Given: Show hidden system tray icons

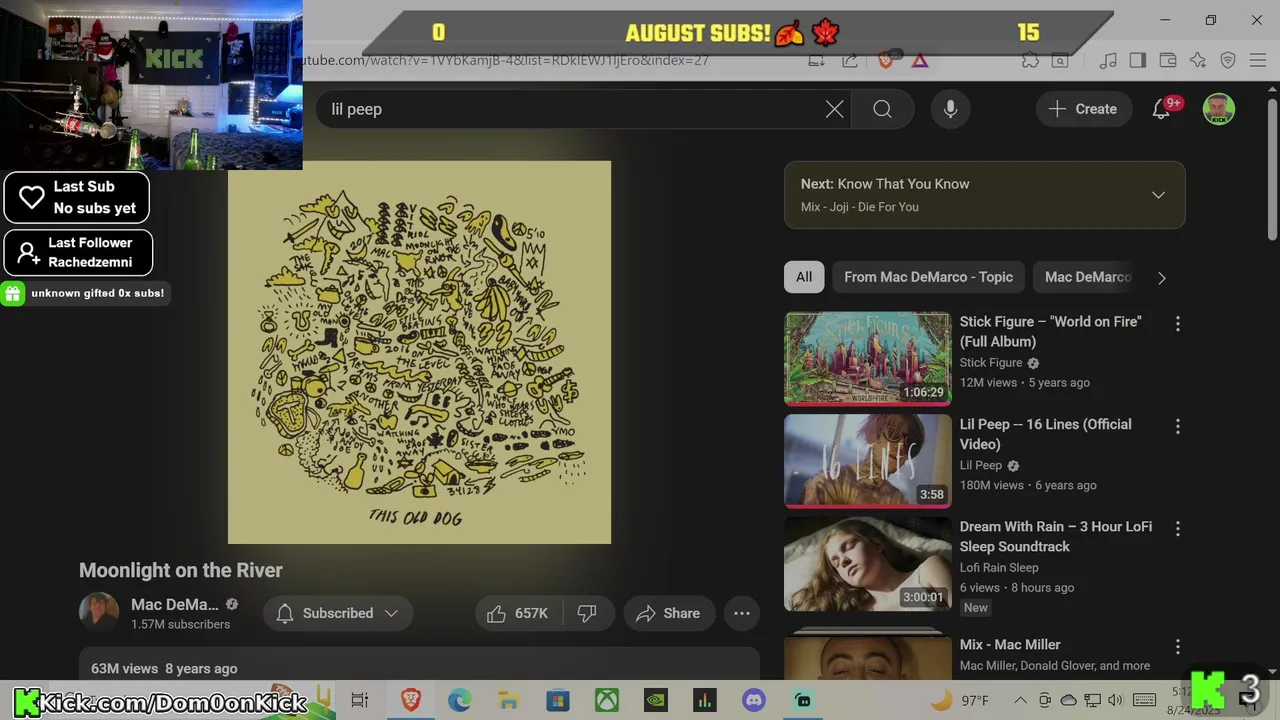Looking at the screenshot, I should (x=1020, y=700).
